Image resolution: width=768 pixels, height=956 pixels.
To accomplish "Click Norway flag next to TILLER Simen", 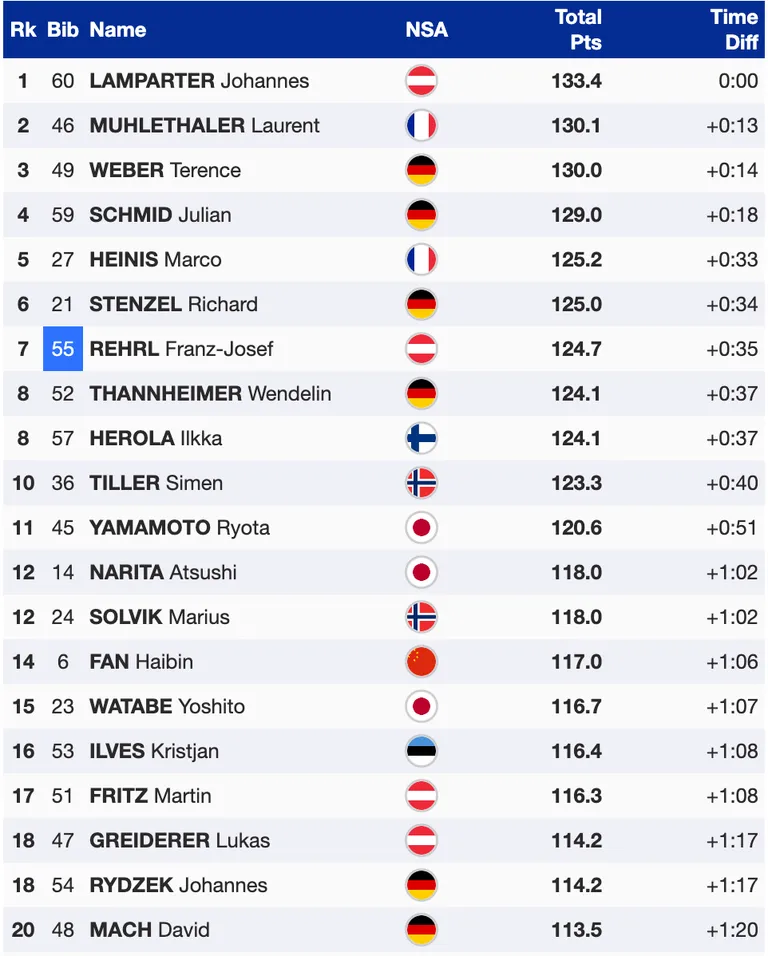I will pos(421,483).
